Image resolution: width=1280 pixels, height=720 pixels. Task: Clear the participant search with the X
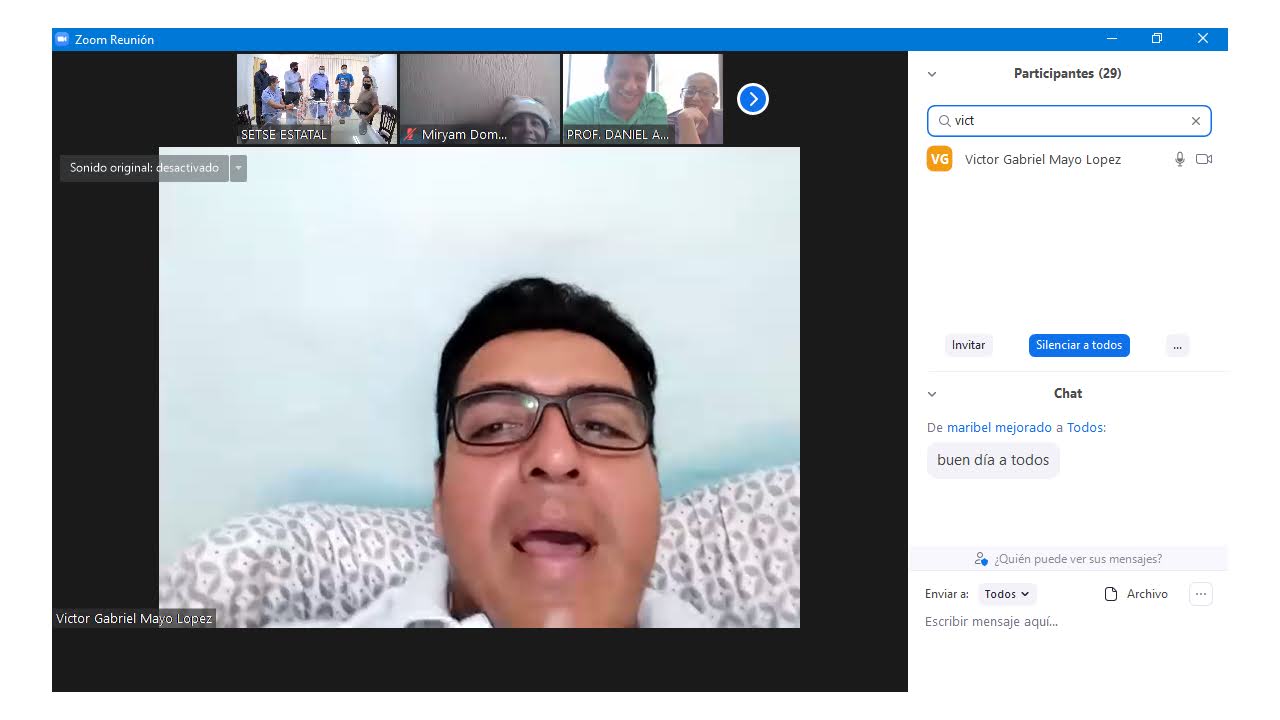(x=1195, y=121)
